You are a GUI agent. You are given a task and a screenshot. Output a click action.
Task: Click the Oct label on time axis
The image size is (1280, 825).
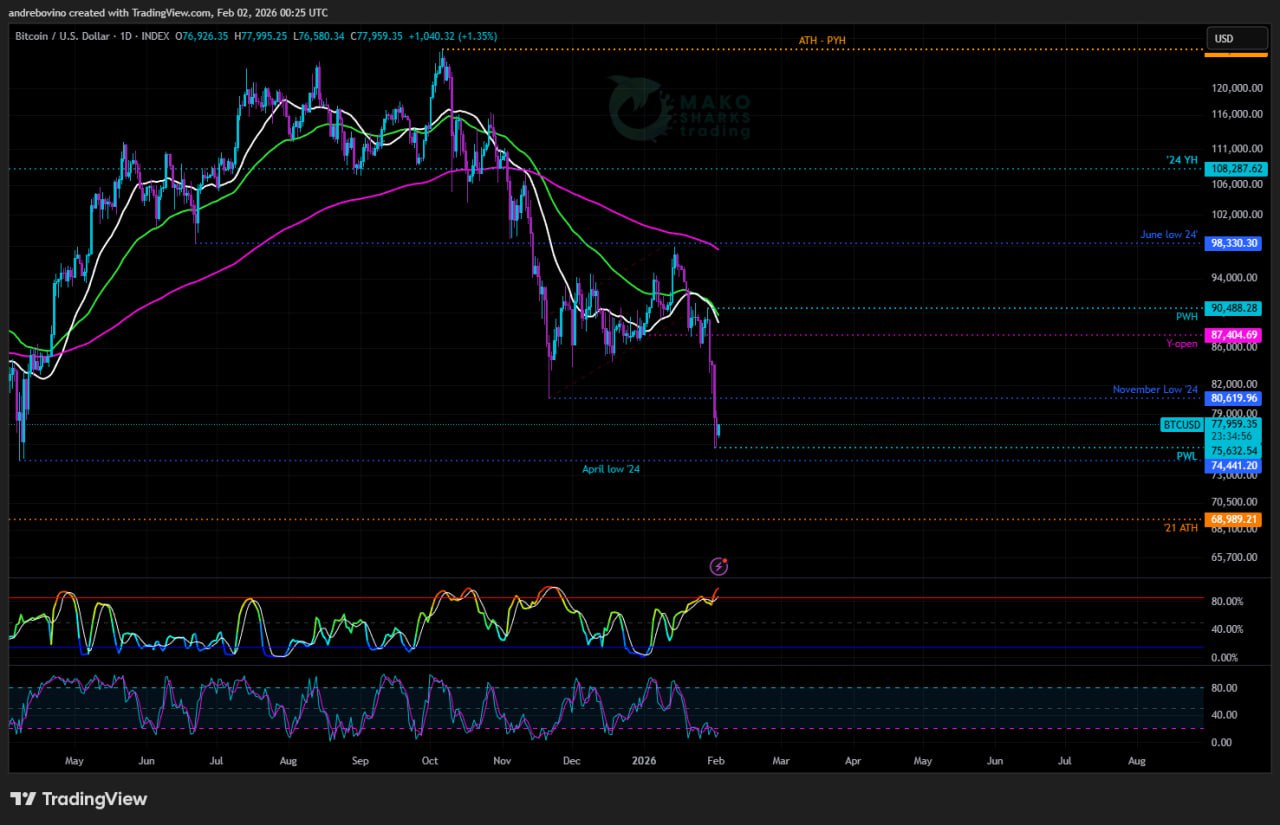click(x=430, y=761)
